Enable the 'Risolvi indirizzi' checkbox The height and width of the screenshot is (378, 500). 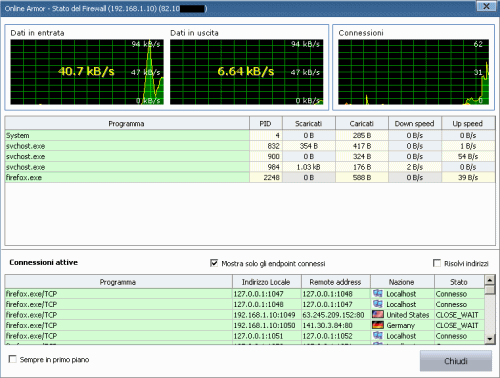[437, 263]
